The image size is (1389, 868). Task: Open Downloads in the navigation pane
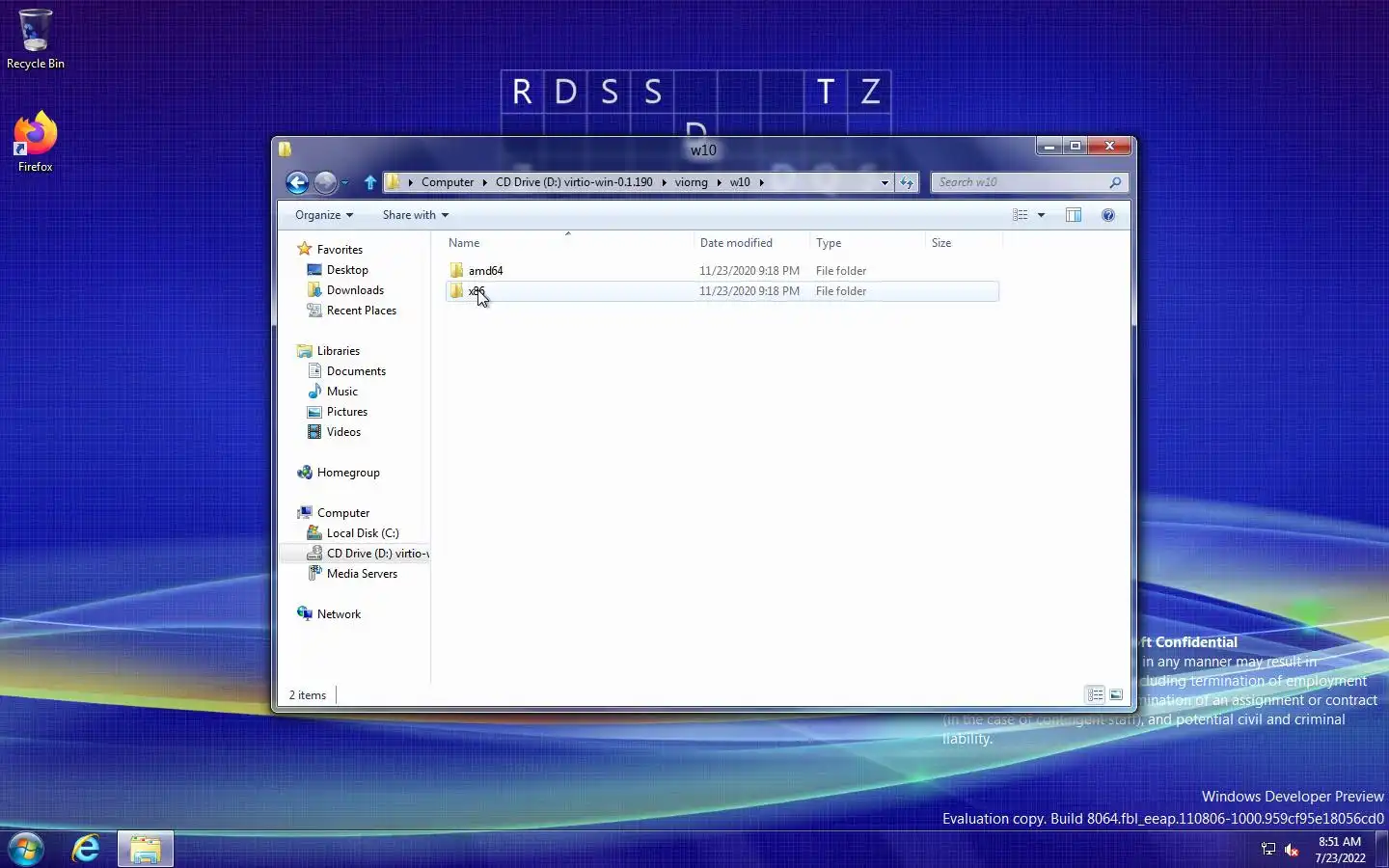pos(355,290)
